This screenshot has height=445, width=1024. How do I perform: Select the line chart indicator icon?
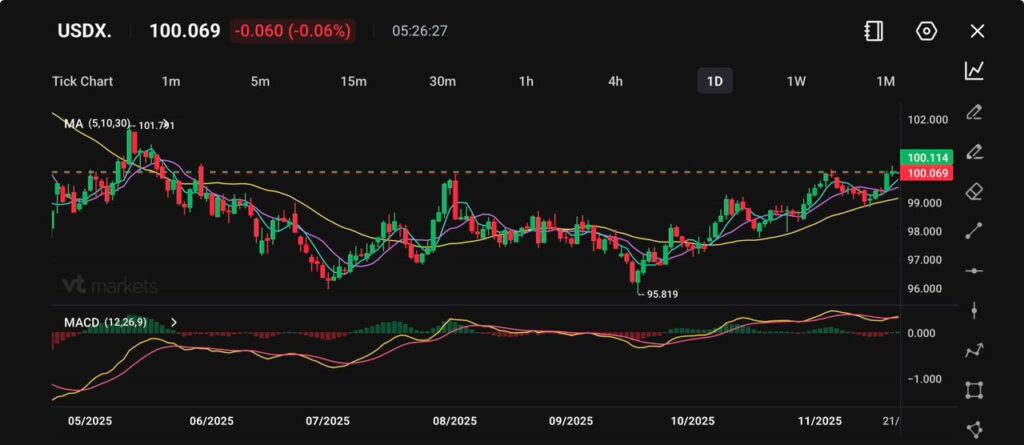click(974, 70)
